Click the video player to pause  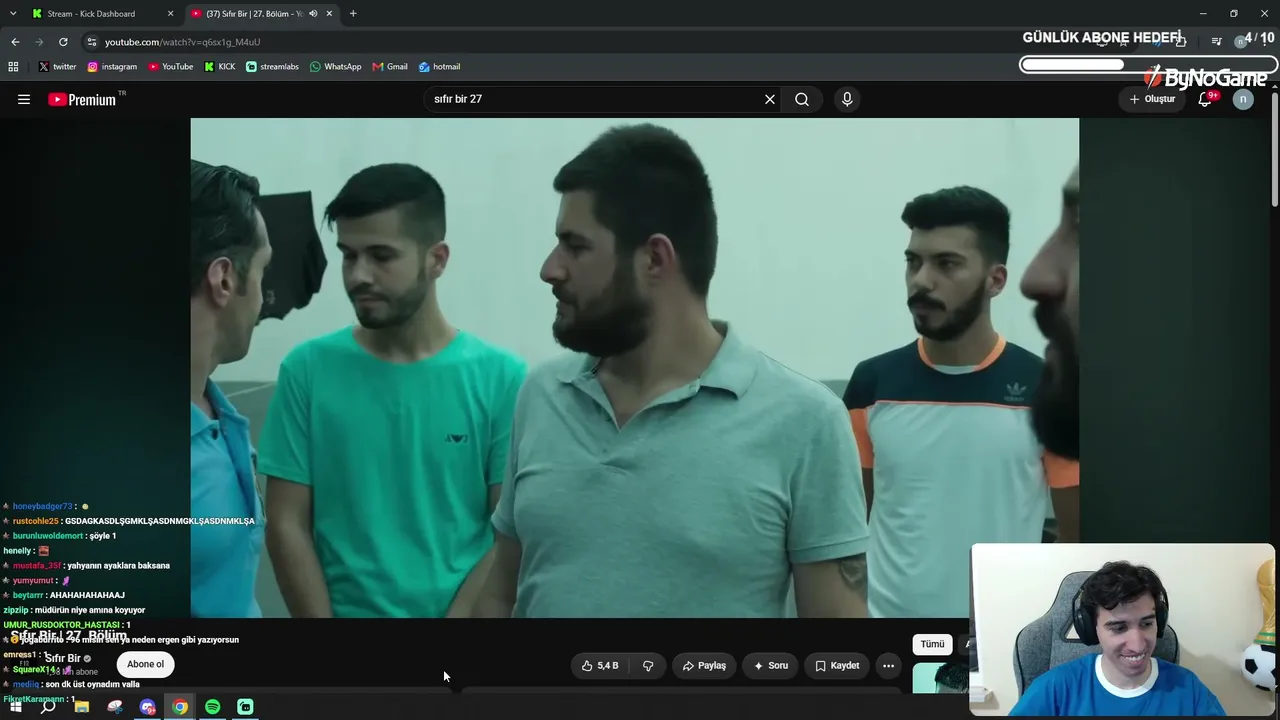coord(634,367)
